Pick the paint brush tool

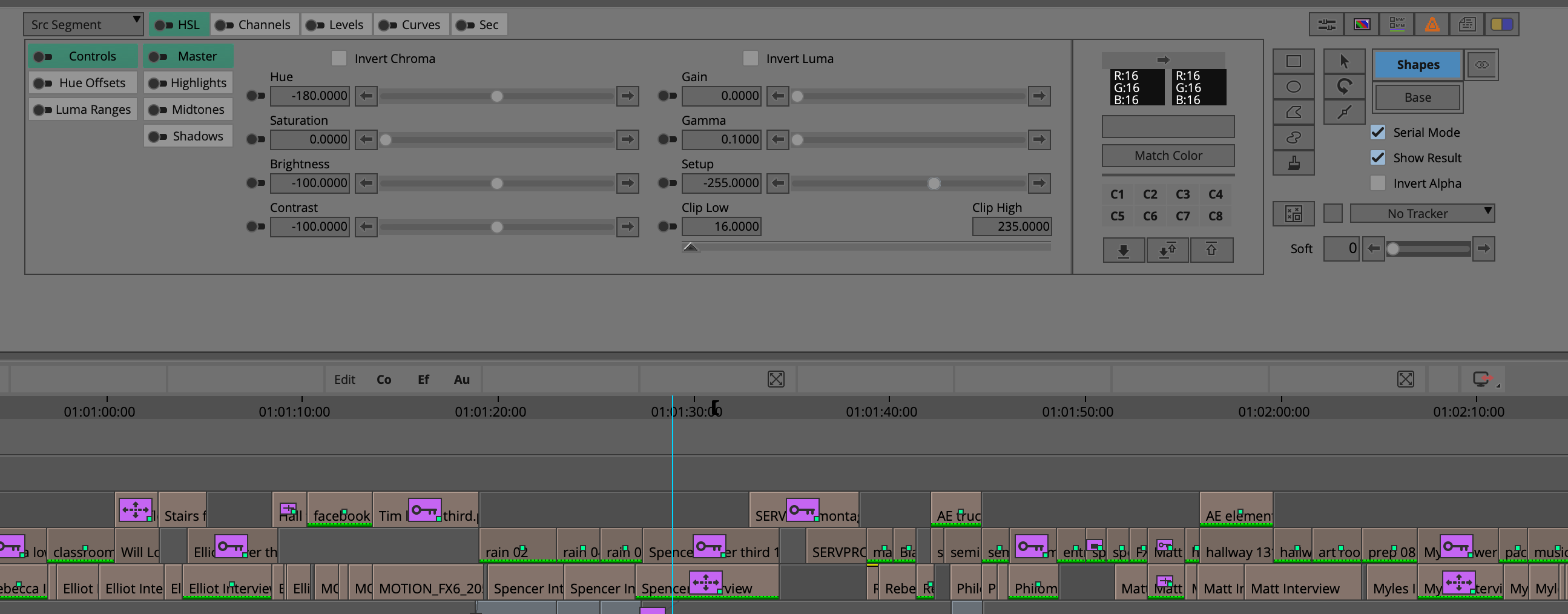pyautogui.click(x=1293, y=163)
